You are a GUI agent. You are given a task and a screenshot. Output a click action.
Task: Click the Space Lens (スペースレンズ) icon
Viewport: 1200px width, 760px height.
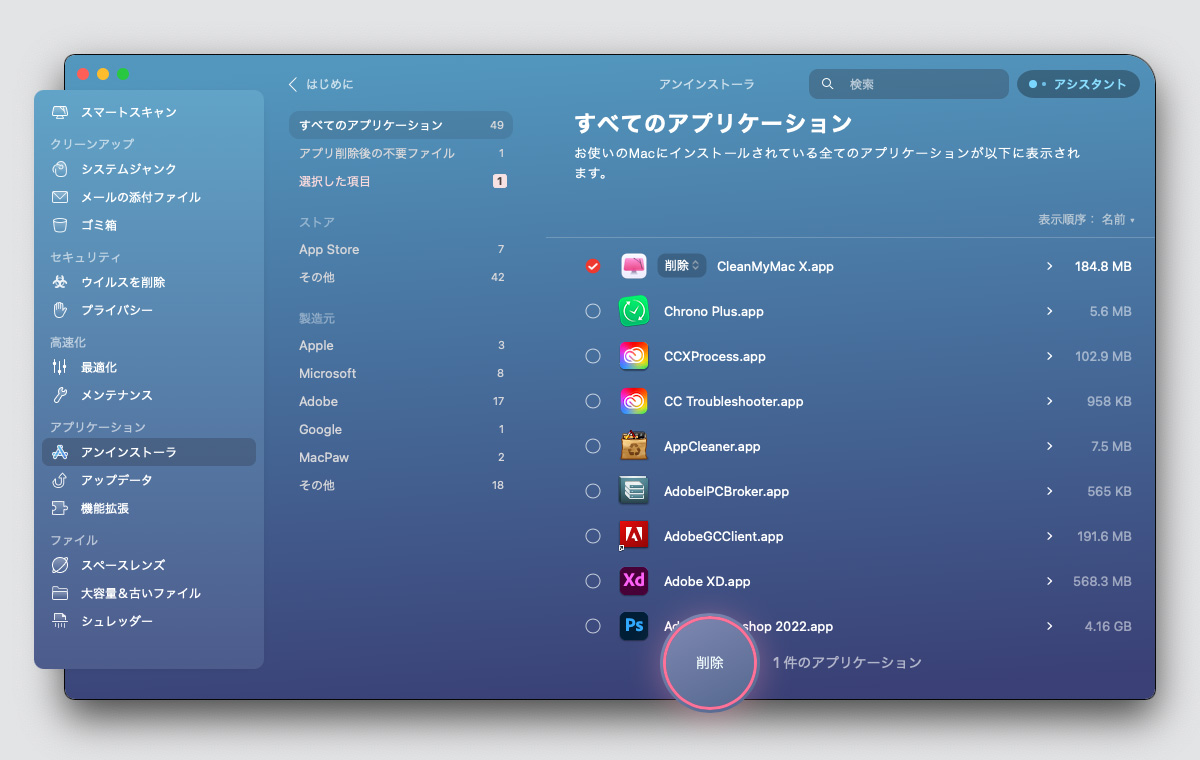tap(60, 565)
